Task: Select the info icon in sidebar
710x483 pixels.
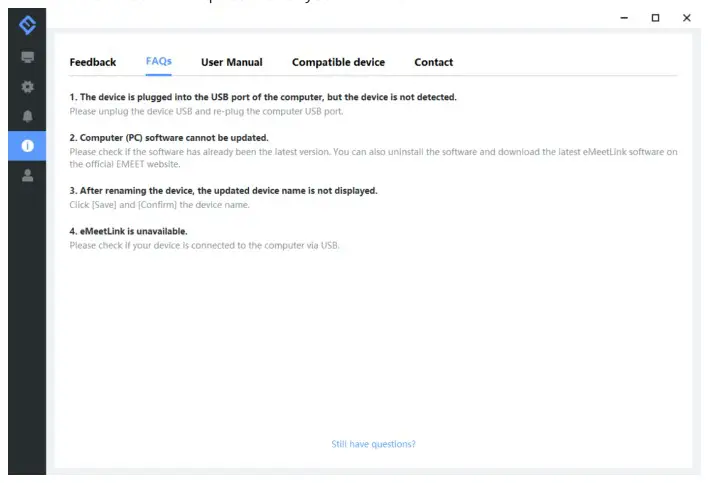Action: pyautogui.click(x=27, y=146)
